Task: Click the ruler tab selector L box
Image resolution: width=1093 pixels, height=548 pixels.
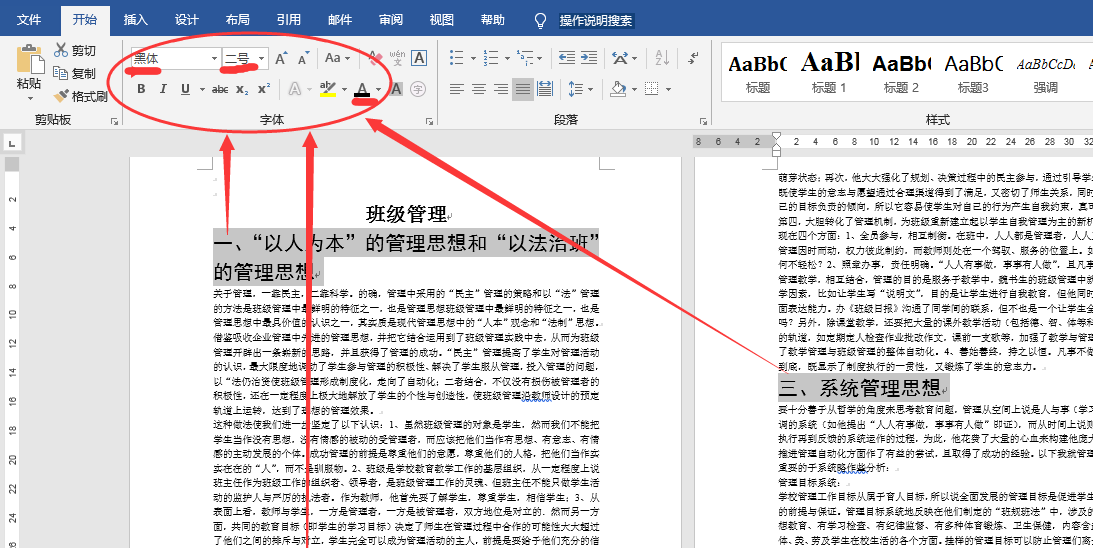Action: coord(13,144)
